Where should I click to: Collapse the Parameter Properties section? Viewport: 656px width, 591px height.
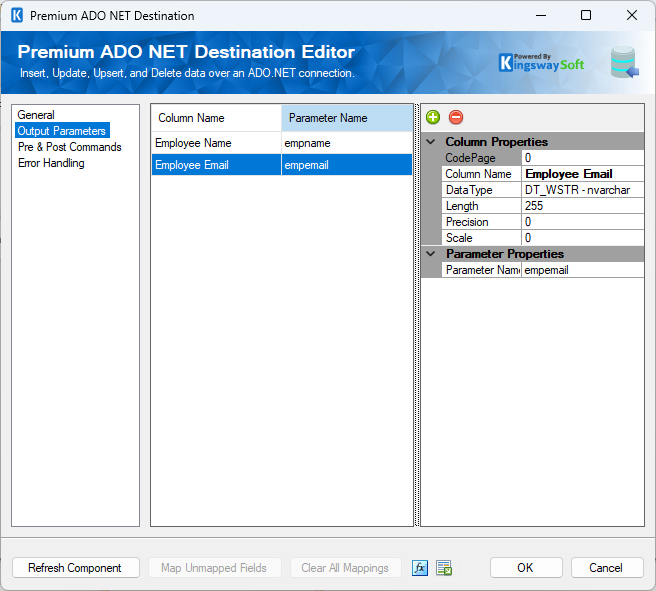[x=431, y=254]
